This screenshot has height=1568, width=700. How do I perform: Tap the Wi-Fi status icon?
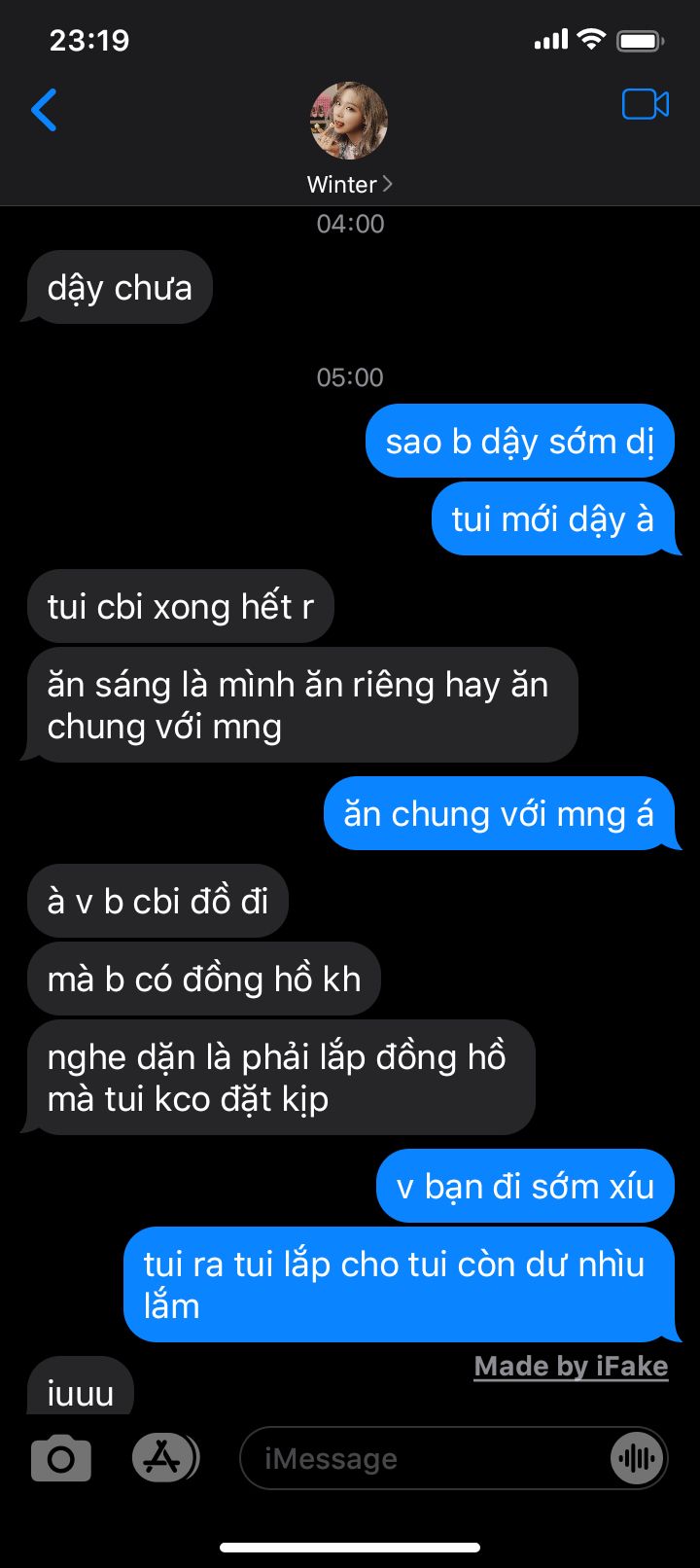coord(590,40)
